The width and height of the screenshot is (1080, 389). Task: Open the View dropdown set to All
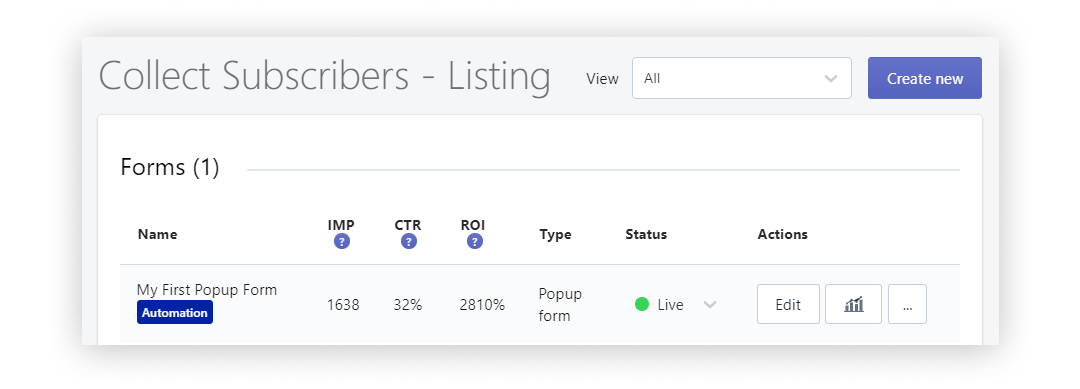click(x=742, y=78)
